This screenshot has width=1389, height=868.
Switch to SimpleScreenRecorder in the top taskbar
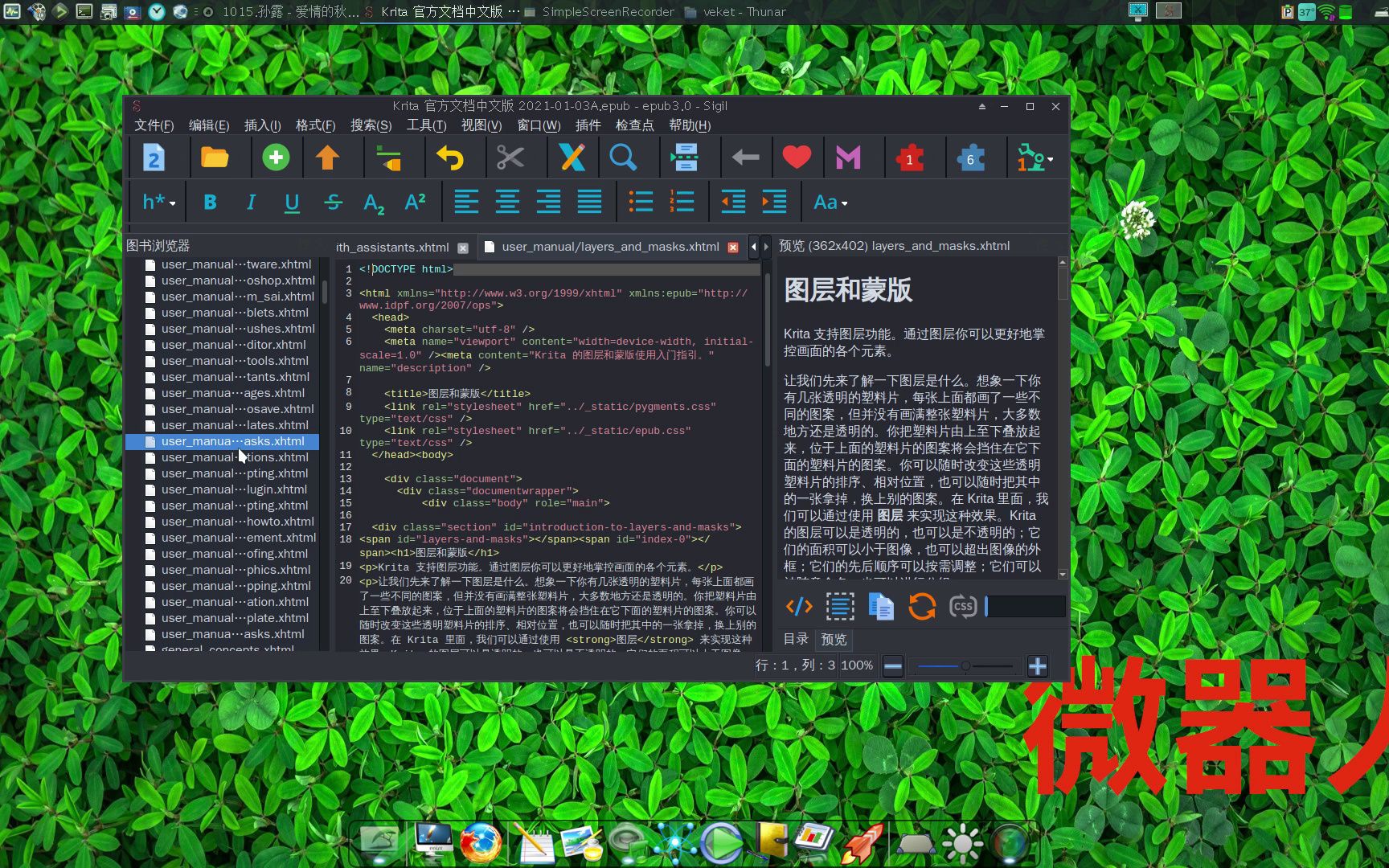pyautogui.click(x=599, y=12)
